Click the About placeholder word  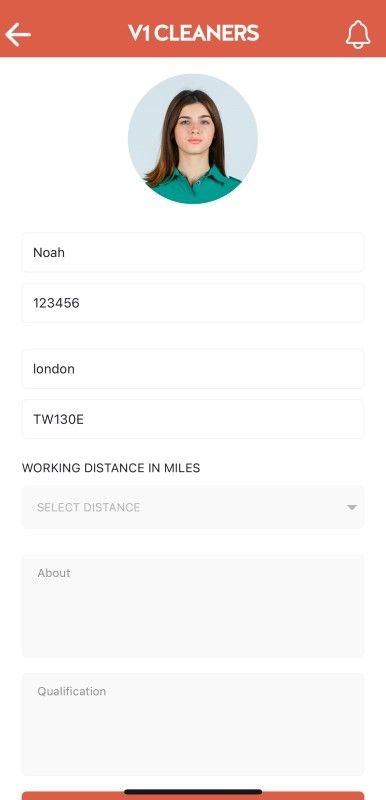54,573
